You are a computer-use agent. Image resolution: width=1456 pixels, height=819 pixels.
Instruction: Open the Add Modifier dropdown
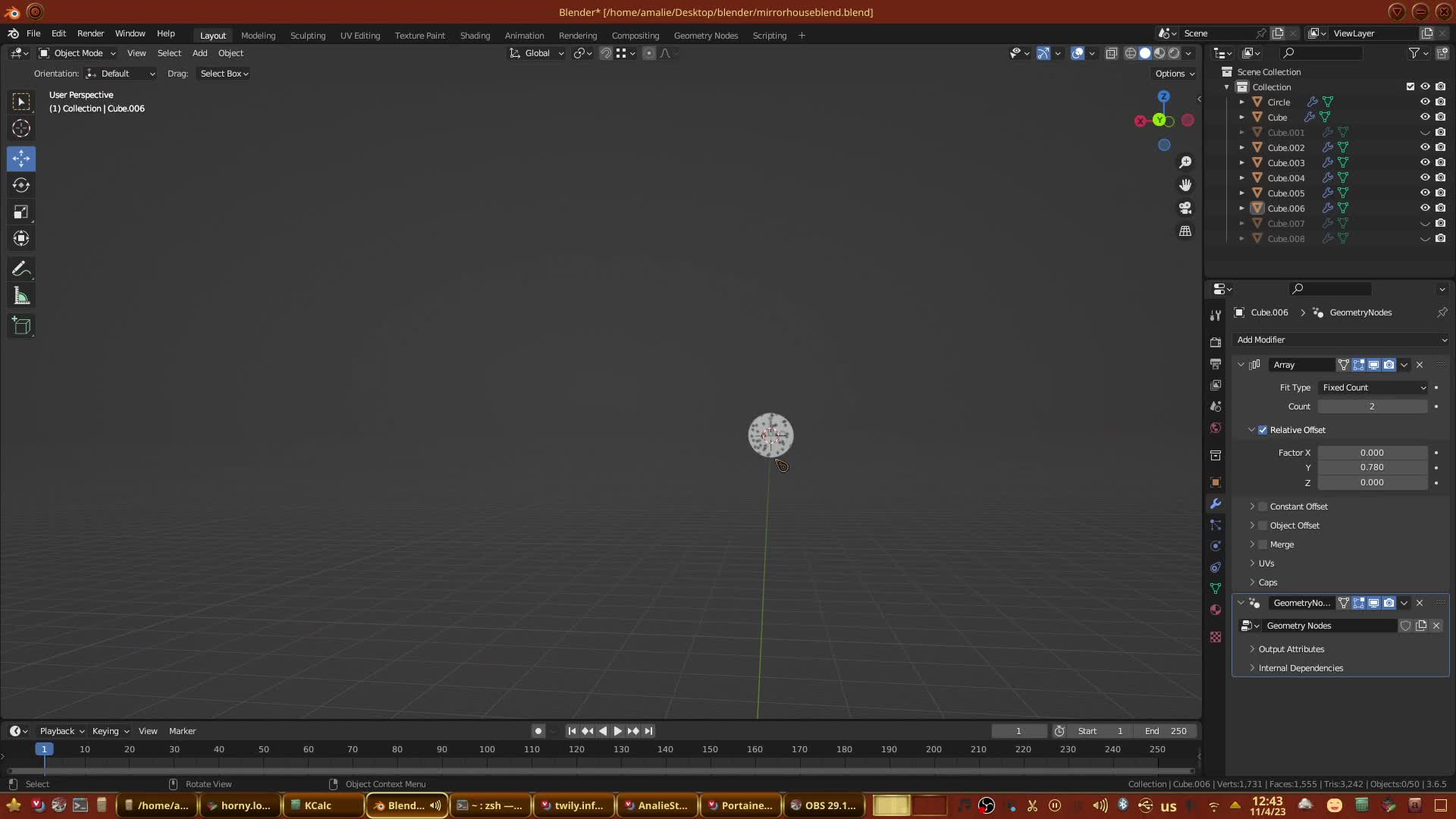click(1340, 340)
